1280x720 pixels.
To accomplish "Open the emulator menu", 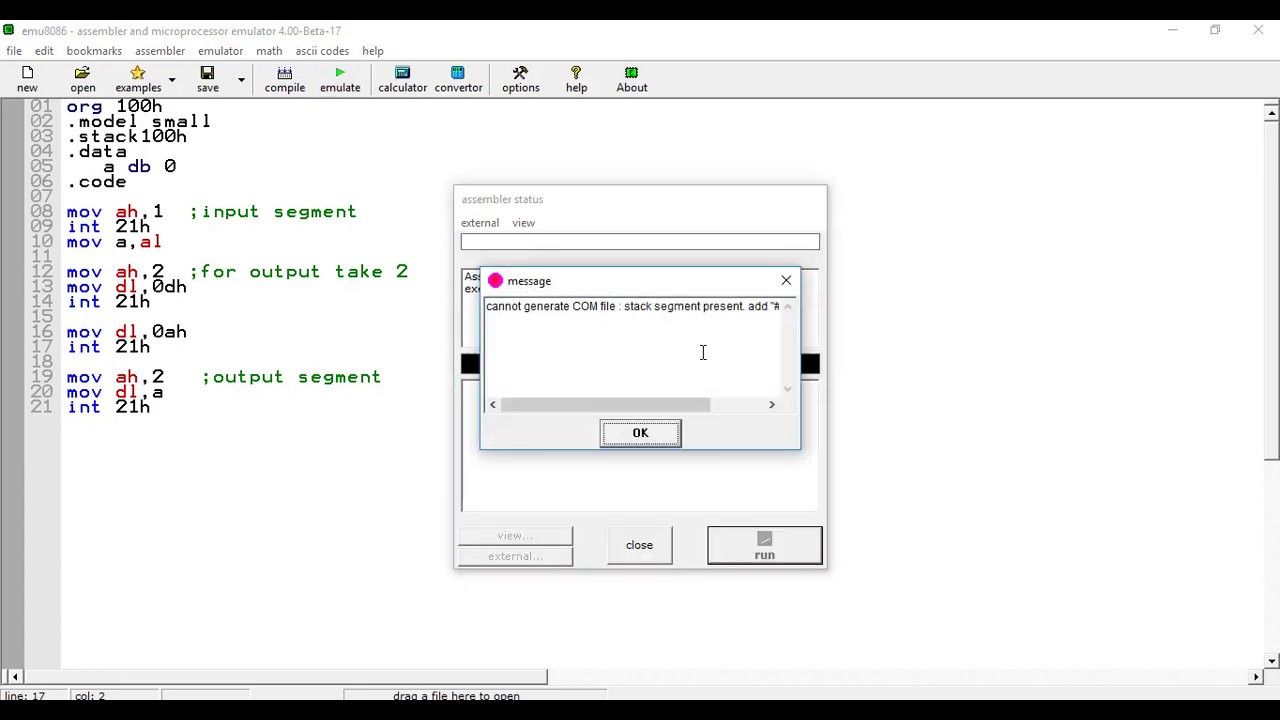I will tap(220, 51).
